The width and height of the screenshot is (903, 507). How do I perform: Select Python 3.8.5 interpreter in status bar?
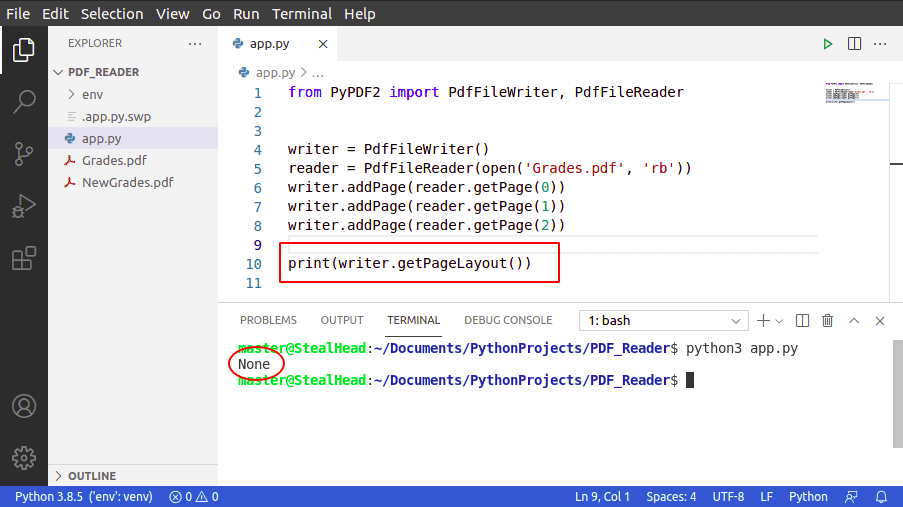click(84, 497)
